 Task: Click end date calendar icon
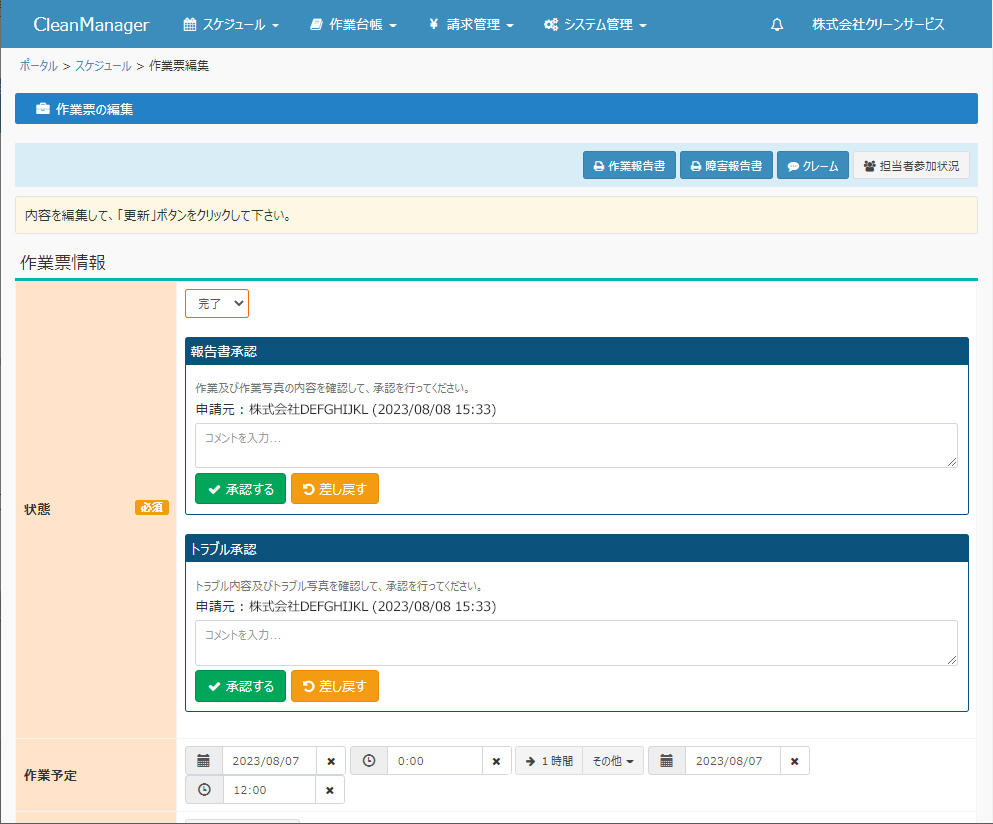coord(667,761)
